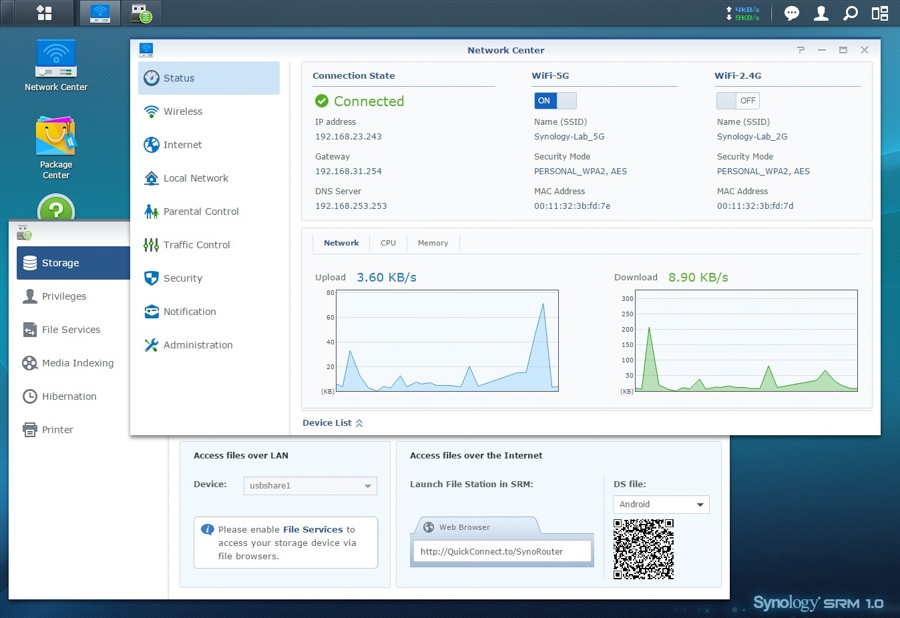Click the Download traffic chart
This screenshot has width=900, height=618.
click(746, 341)
